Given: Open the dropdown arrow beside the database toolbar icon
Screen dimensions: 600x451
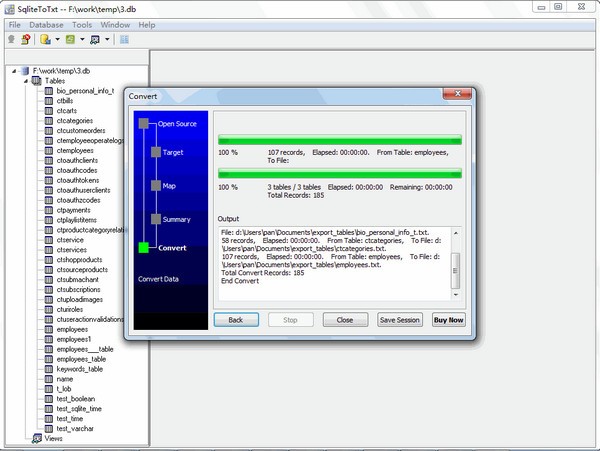Looking at the screenshot, I should click(56, 40).
